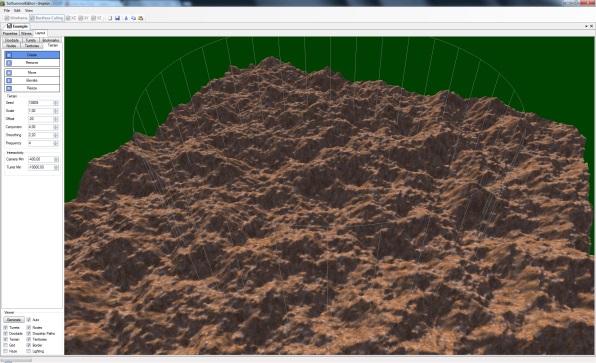Open the Territories sub-tab
This screenshot has height=363, width=596.
(x=32, y=46)
